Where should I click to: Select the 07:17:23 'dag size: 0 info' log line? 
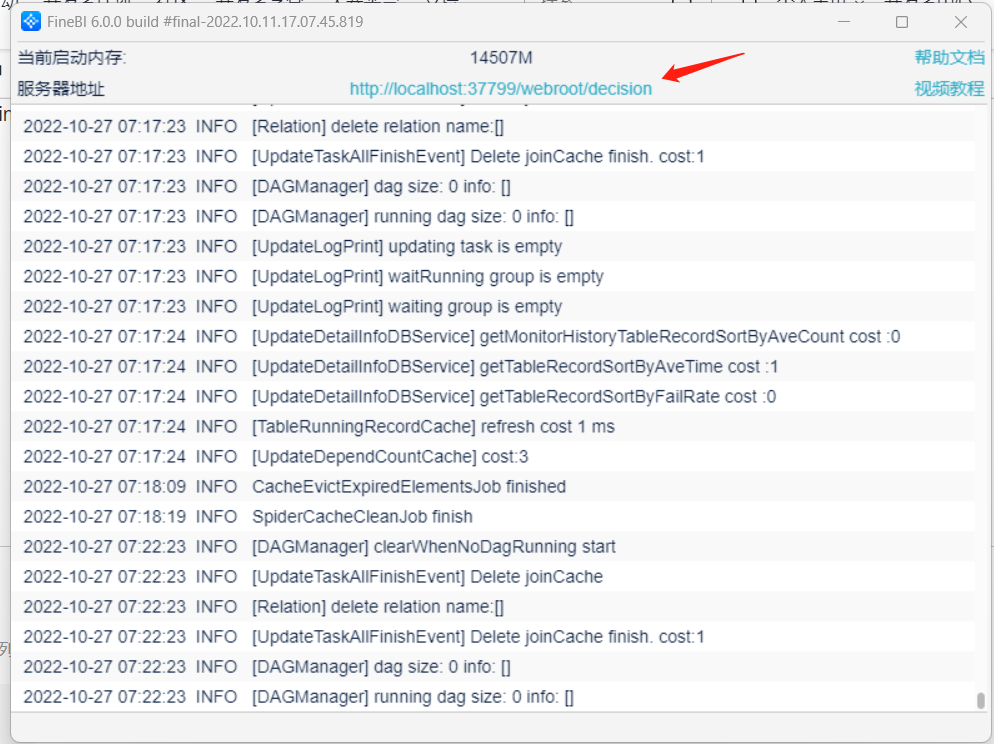point(493,187)
